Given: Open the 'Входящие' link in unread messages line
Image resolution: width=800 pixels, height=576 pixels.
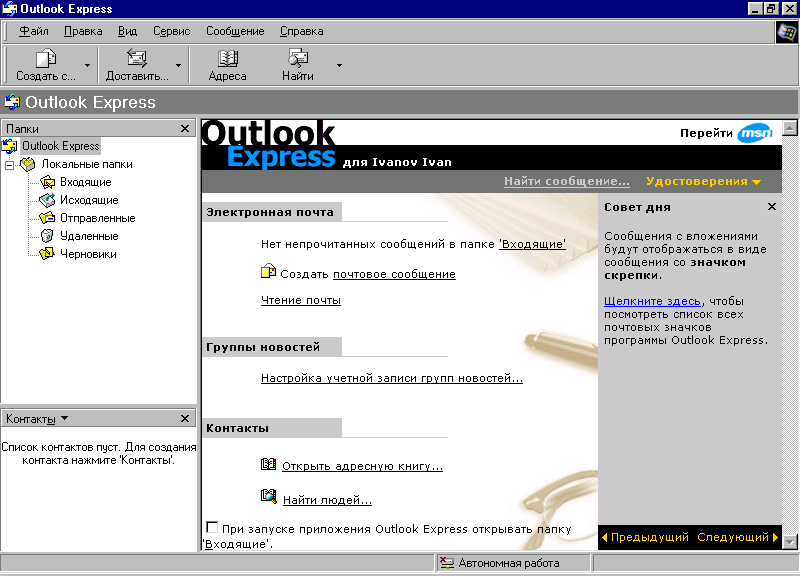Looking at the screenshot, I should [532, 244].
